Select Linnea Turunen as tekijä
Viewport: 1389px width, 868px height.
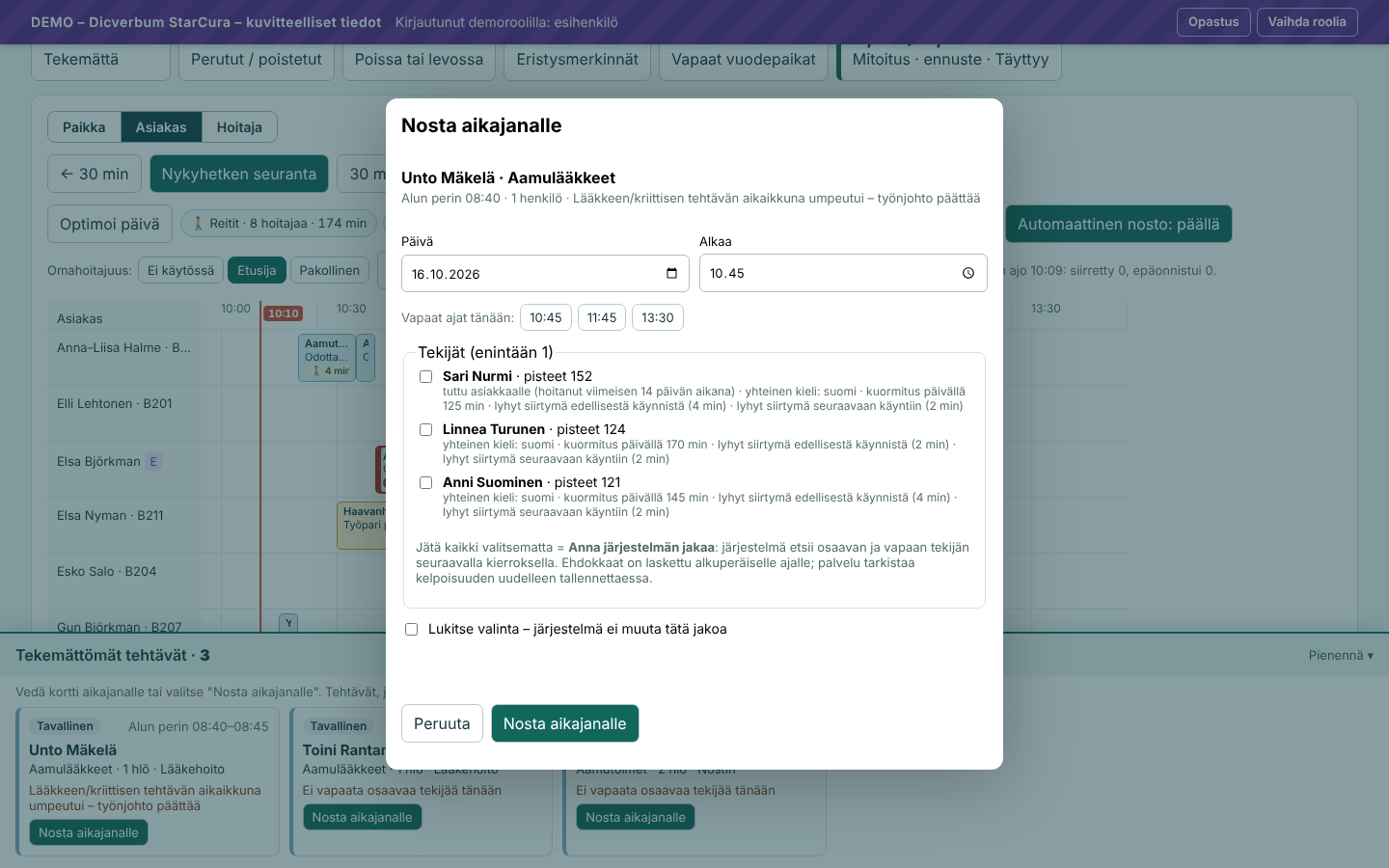coord(425,429)
